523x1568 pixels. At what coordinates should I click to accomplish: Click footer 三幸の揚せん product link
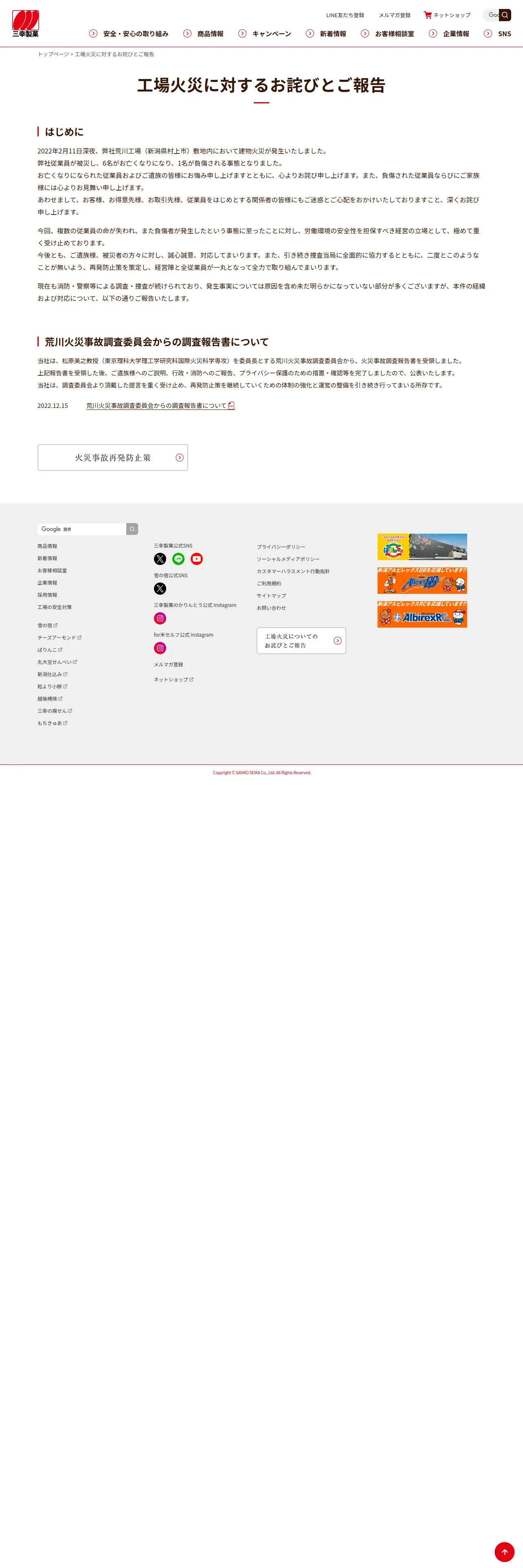(52, 711)
